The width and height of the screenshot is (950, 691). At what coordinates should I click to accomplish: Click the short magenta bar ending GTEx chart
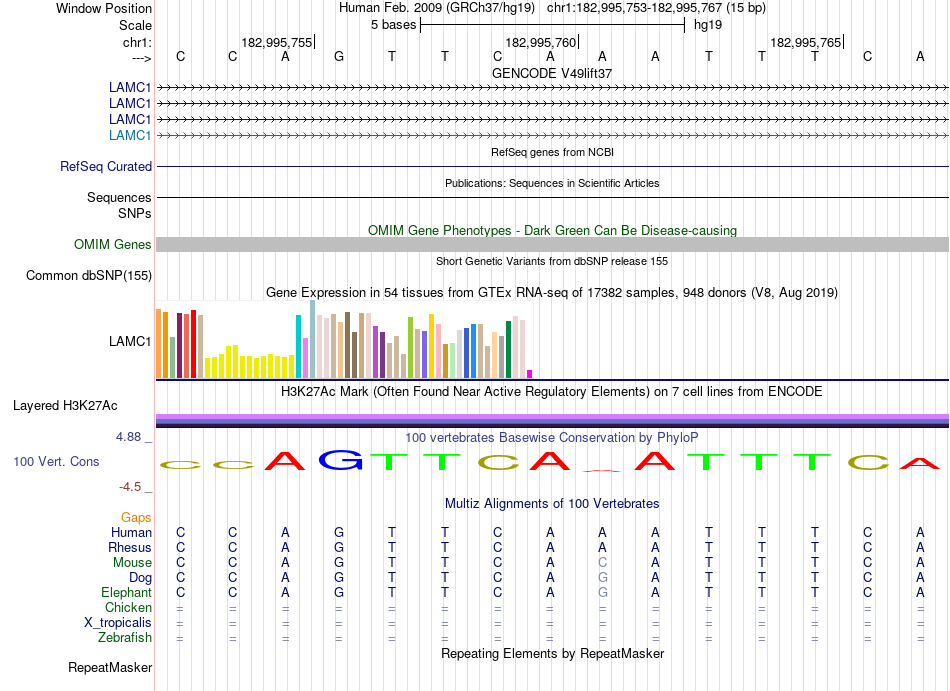[530, 374]
